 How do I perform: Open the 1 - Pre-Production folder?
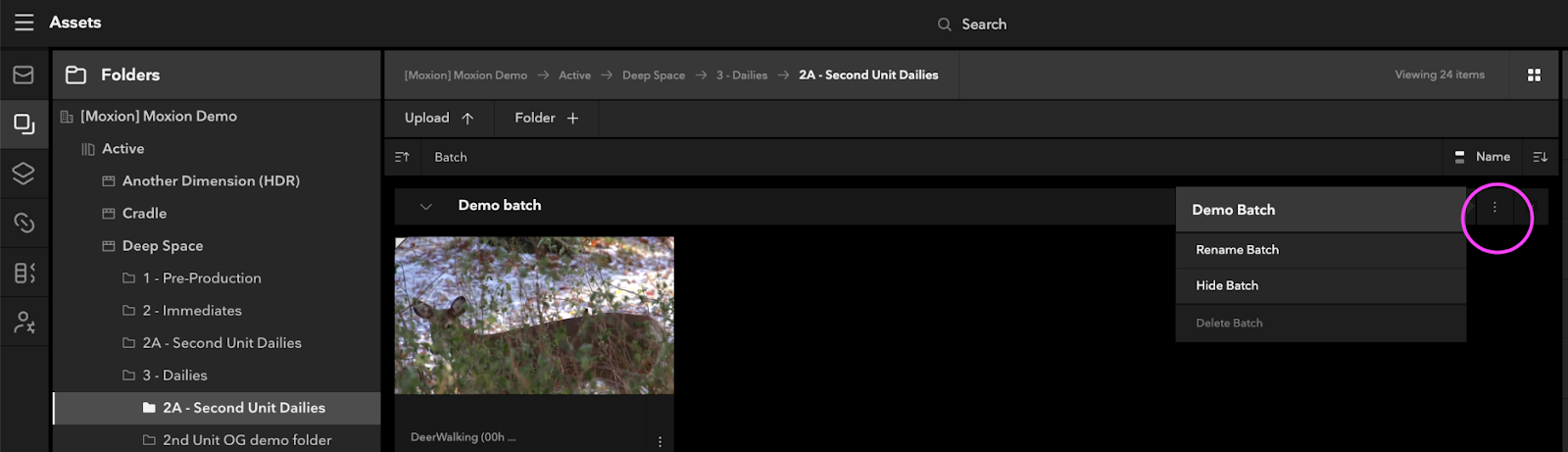[x=202, y=278]
